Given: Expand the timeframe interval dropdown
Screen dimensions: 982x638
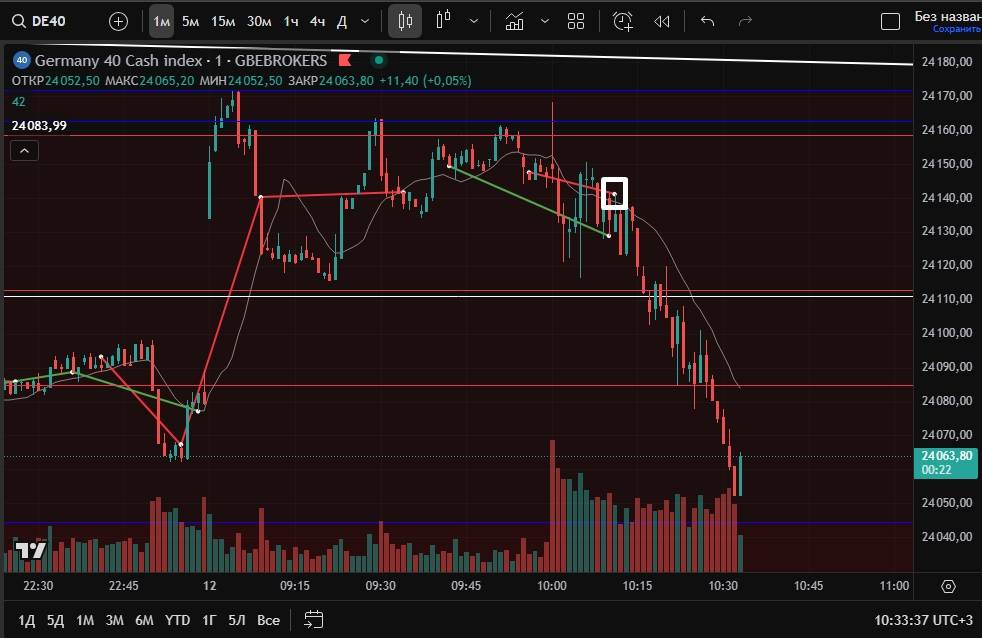Looking at the screenshot, I should 365,21.
